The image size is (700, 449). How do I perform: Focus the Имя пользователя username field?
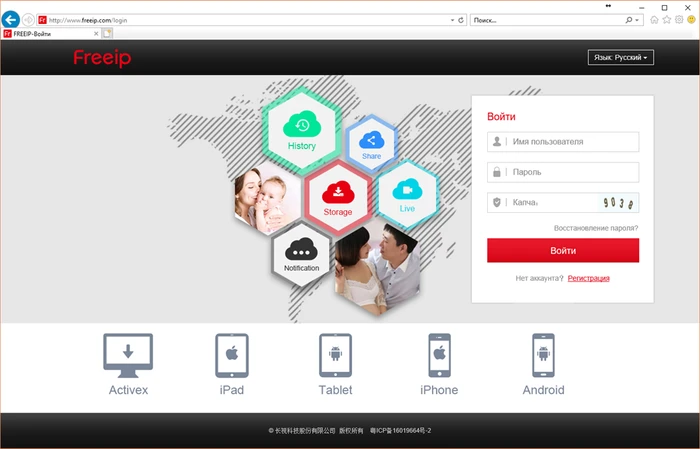tap(563, 141)
